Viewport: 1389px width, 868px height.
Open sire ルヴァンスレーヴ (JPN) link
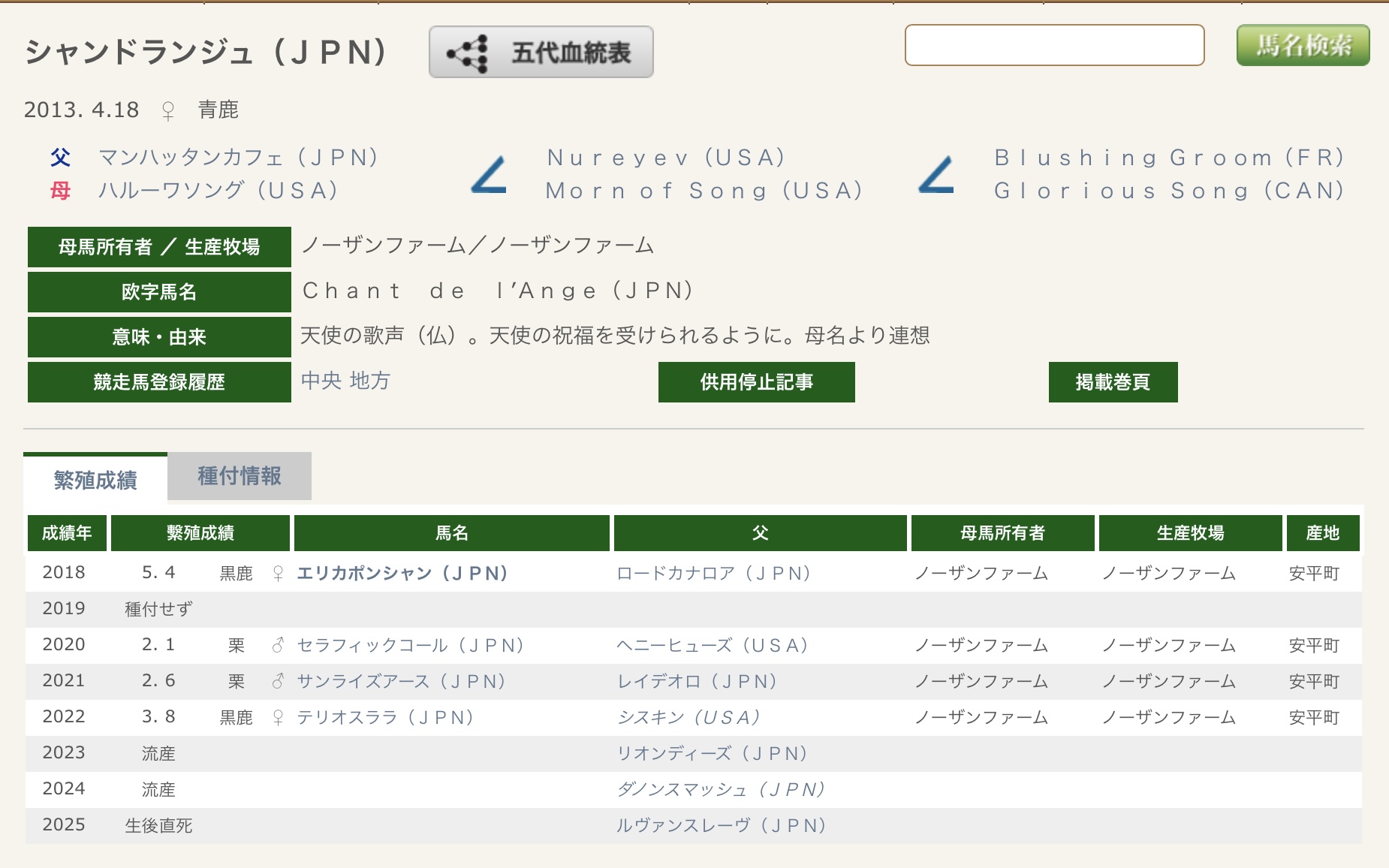[x=721, y=826]
